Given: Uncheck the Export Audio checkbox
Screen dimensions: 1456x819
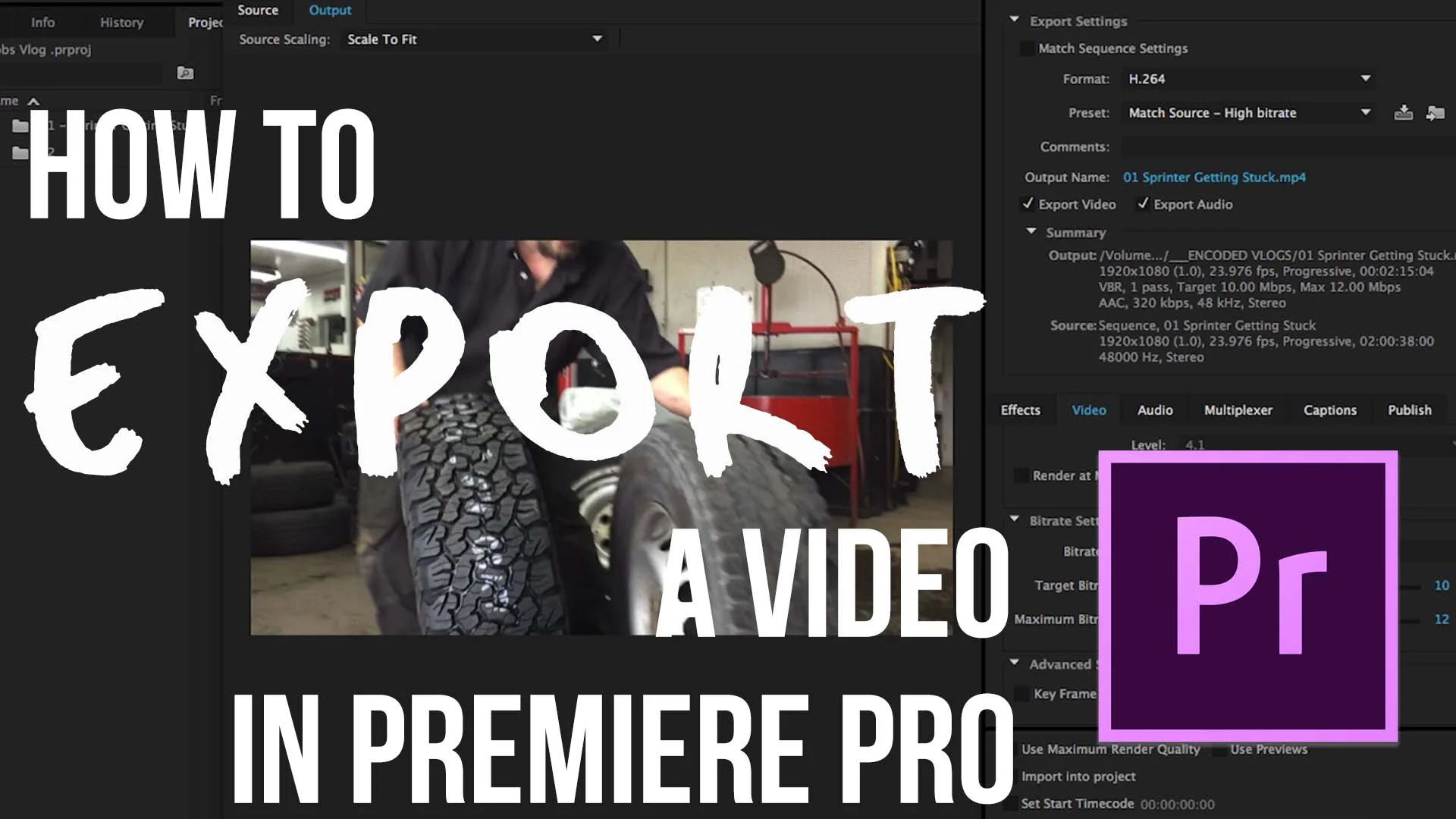Looking at the screenshot, I should pos(1143,204).
